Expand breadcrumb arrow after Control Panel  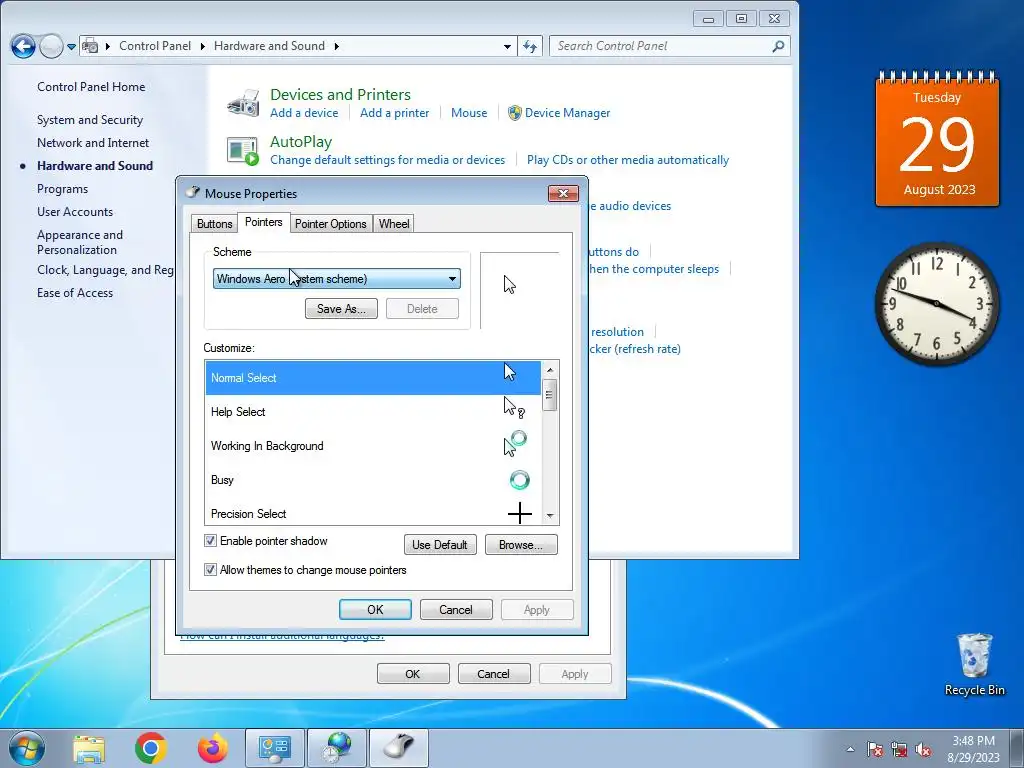202,46
